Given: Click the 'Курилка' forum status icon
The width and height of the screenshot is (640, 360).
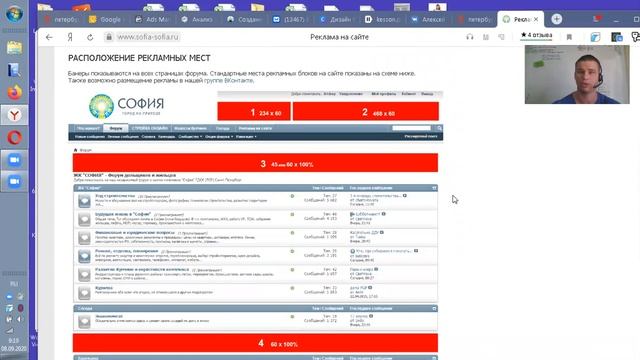Looking at the screenshot, I should click(x=84, y=293).
